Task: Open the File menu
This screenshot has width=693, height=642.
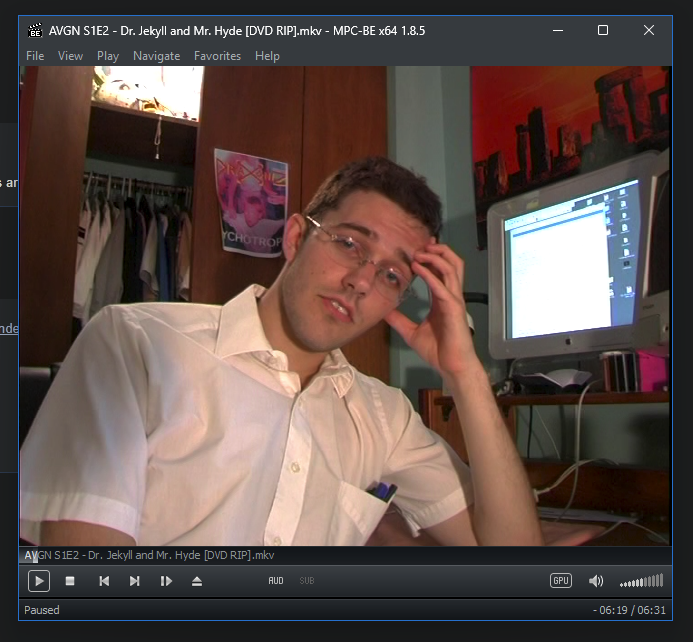Action: click(35, 56)
